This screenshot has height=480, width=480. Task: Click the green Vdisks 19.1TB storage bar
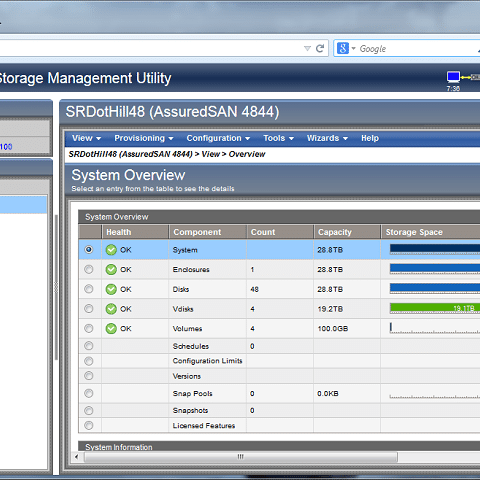tap(435, 308)
